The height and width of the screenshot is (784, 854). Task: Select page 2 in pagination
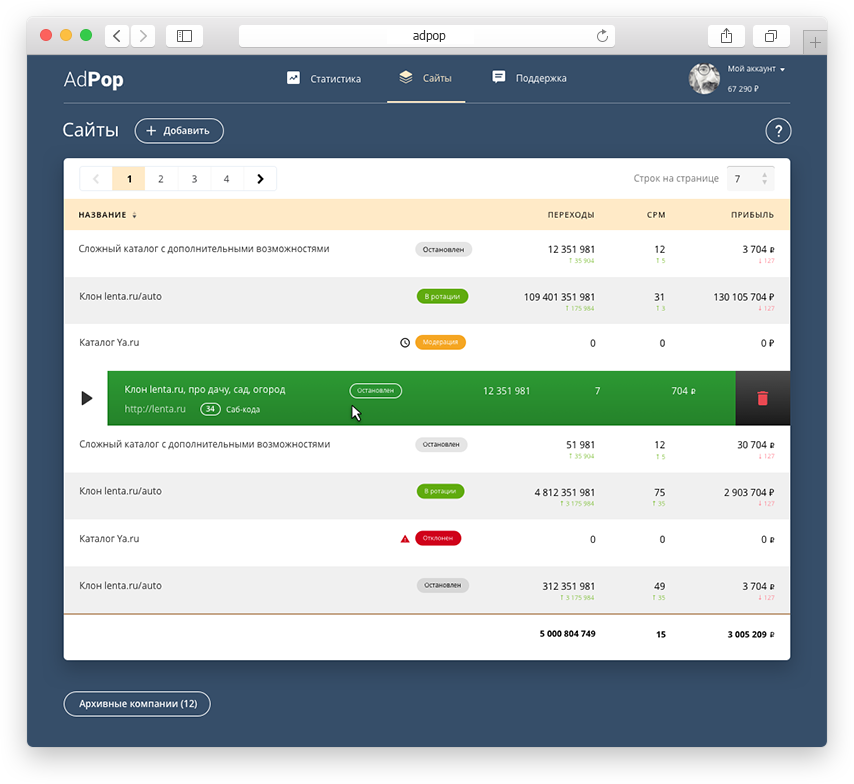point(161,179)
